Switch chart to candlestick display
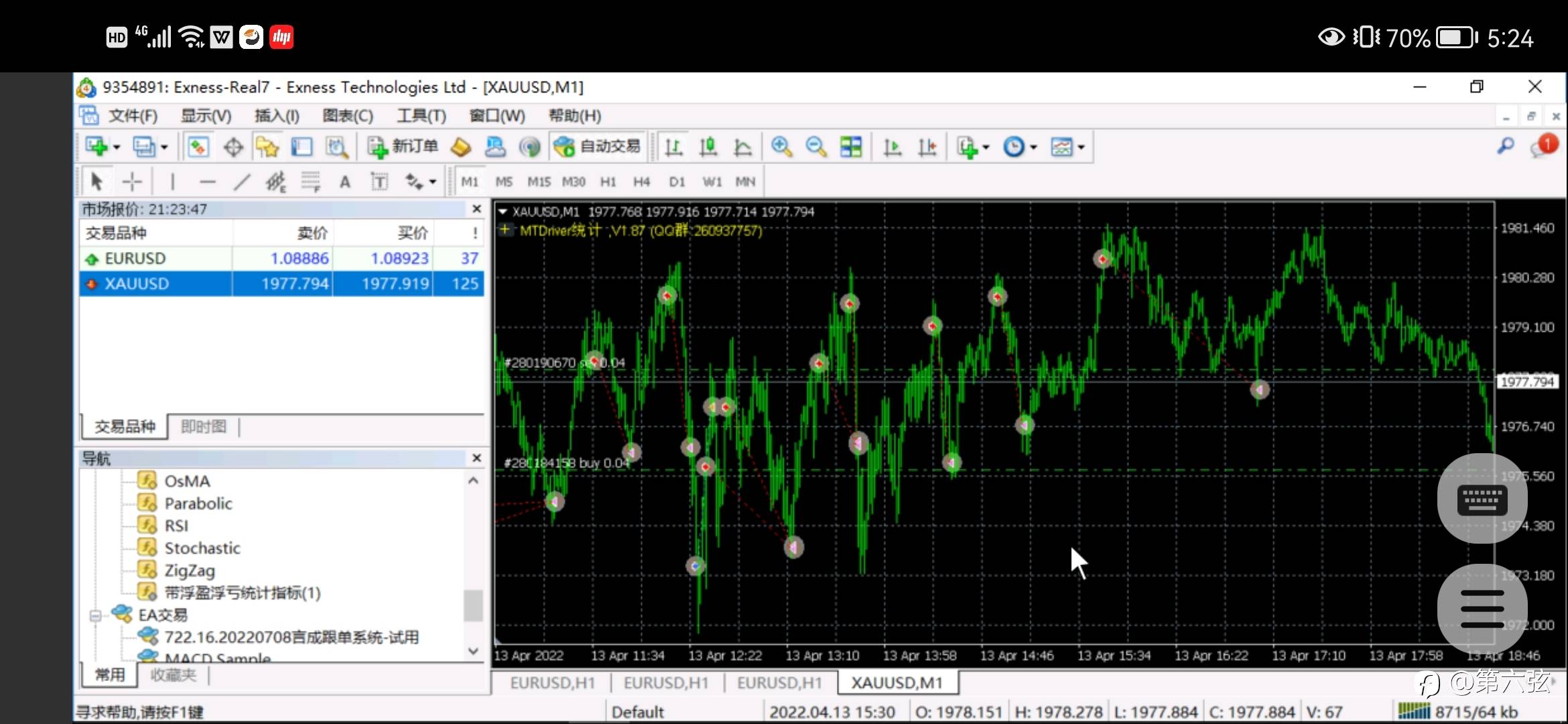The height and width of the screenshot is (724, 1568). (708, 147)
